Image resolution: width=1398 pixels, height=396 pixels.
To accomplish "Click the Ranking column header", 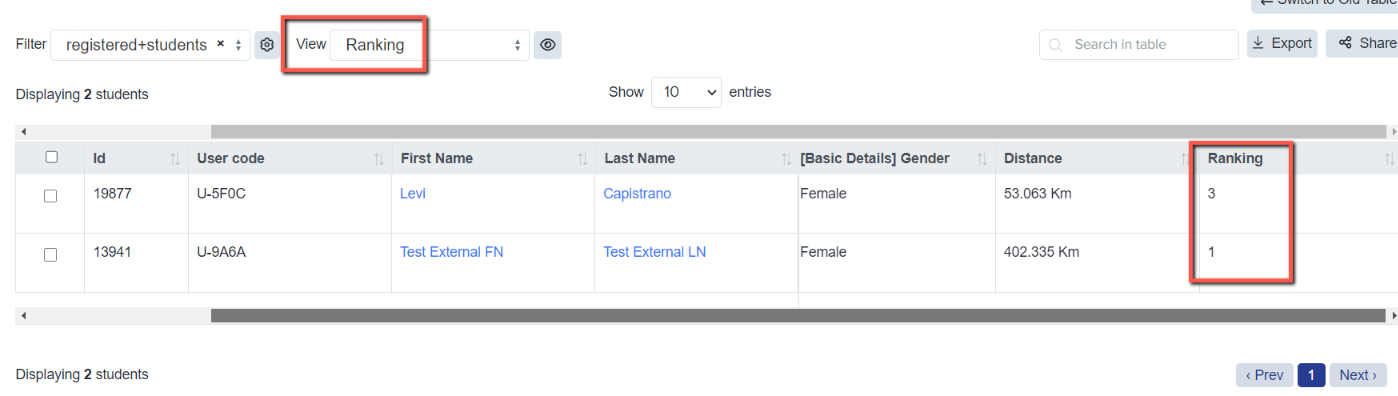I will click(x=1298, y=158).
